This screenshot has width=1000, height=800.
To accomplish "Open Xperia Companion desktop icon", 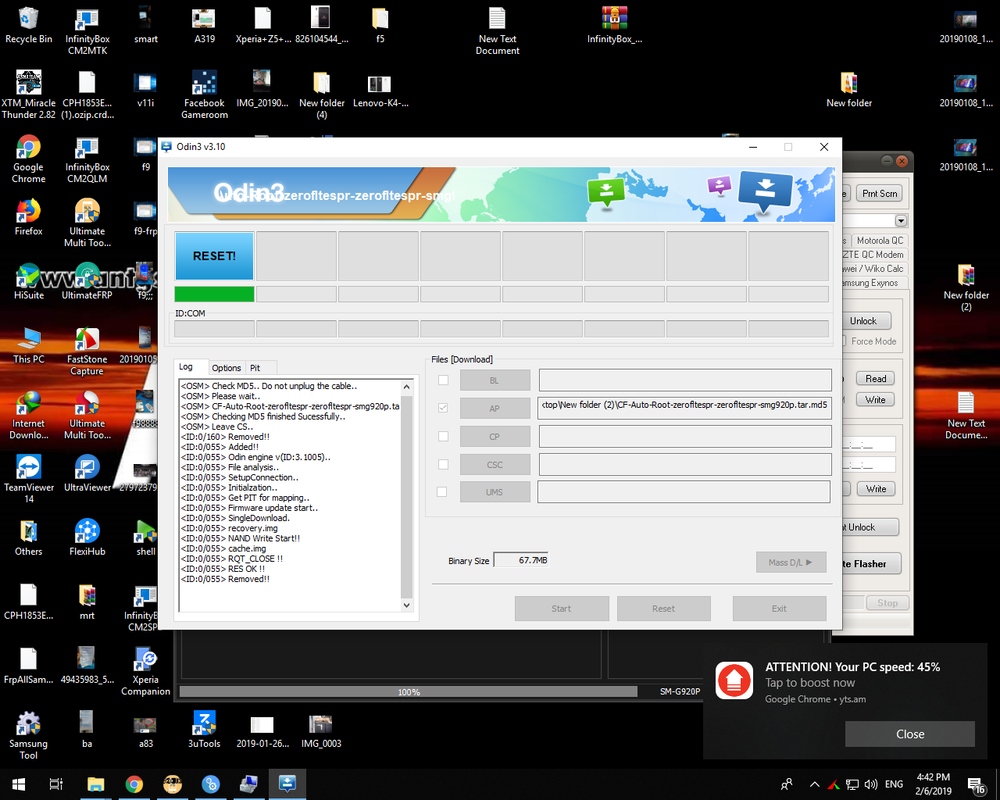I will tap(146, 670).
